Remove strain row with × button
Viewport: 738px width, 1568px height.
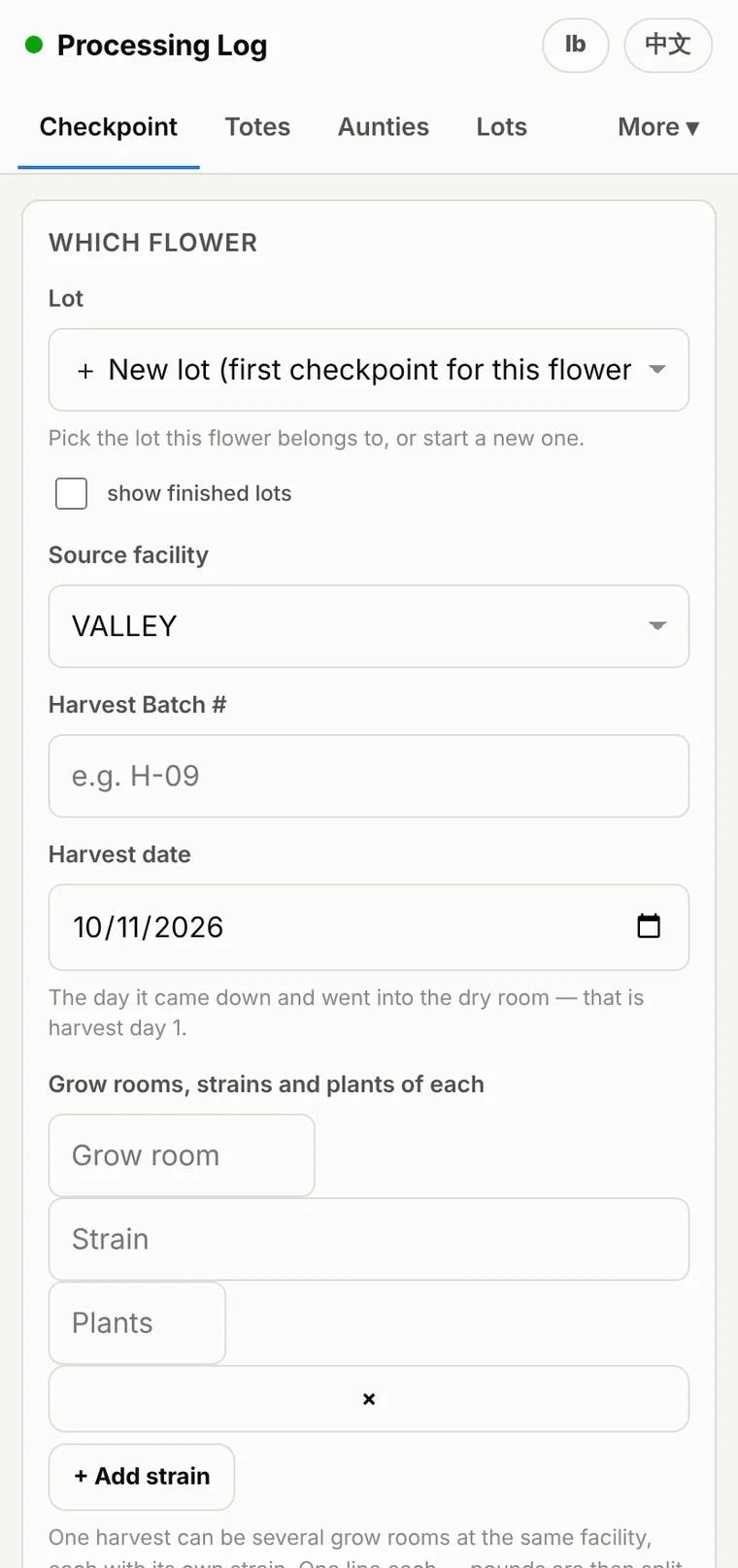pos(369,1399)
